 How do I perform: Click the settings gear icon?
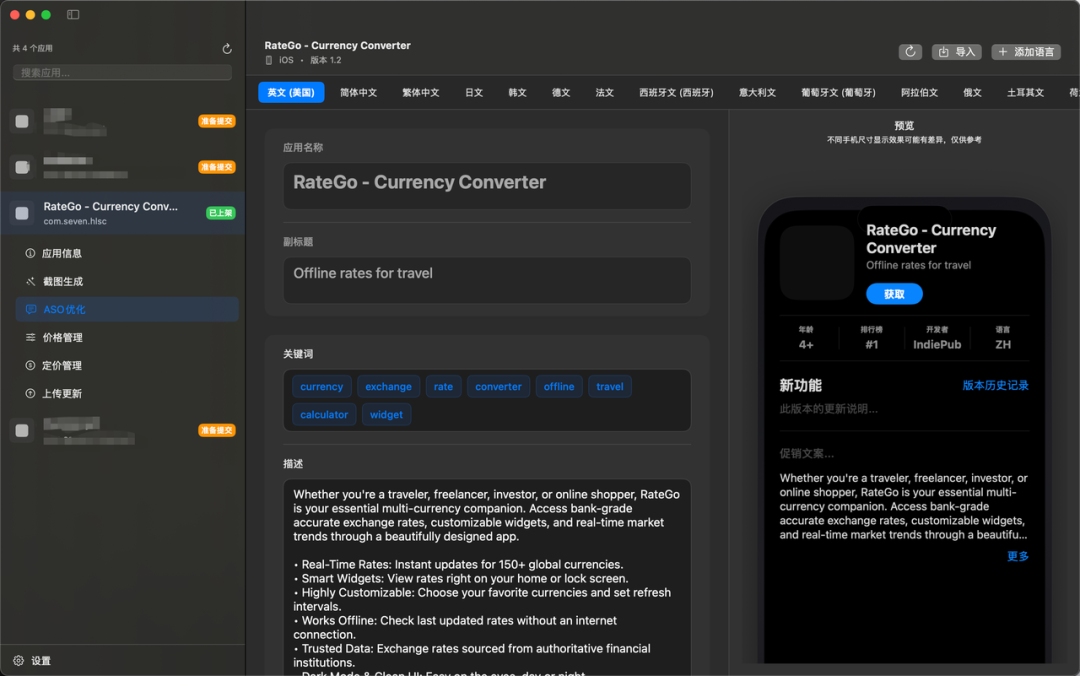(x=19, y=660)
